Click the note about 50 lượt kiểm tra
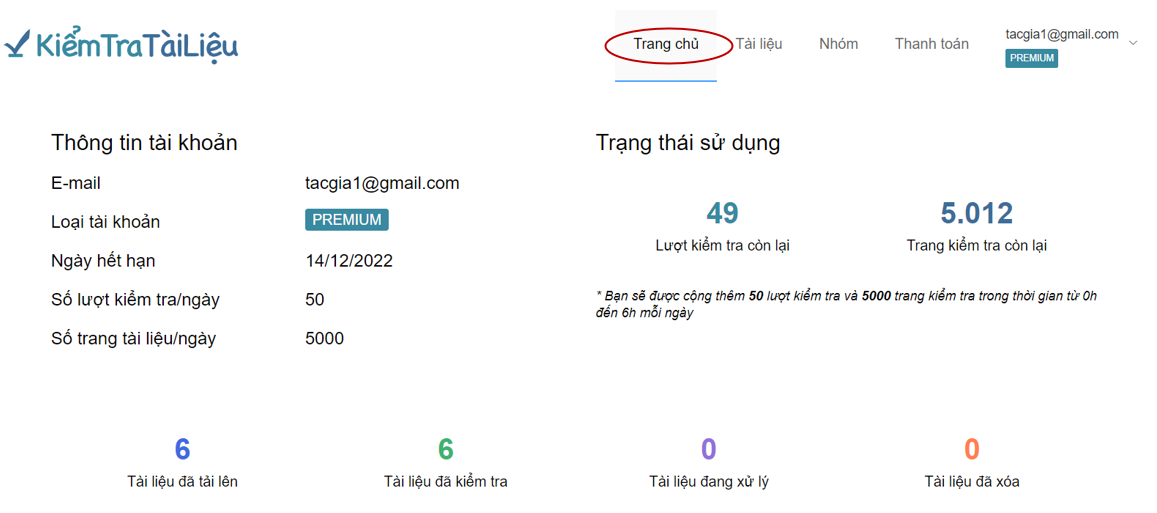This screenshot has width=1157, height=513. 847,303
